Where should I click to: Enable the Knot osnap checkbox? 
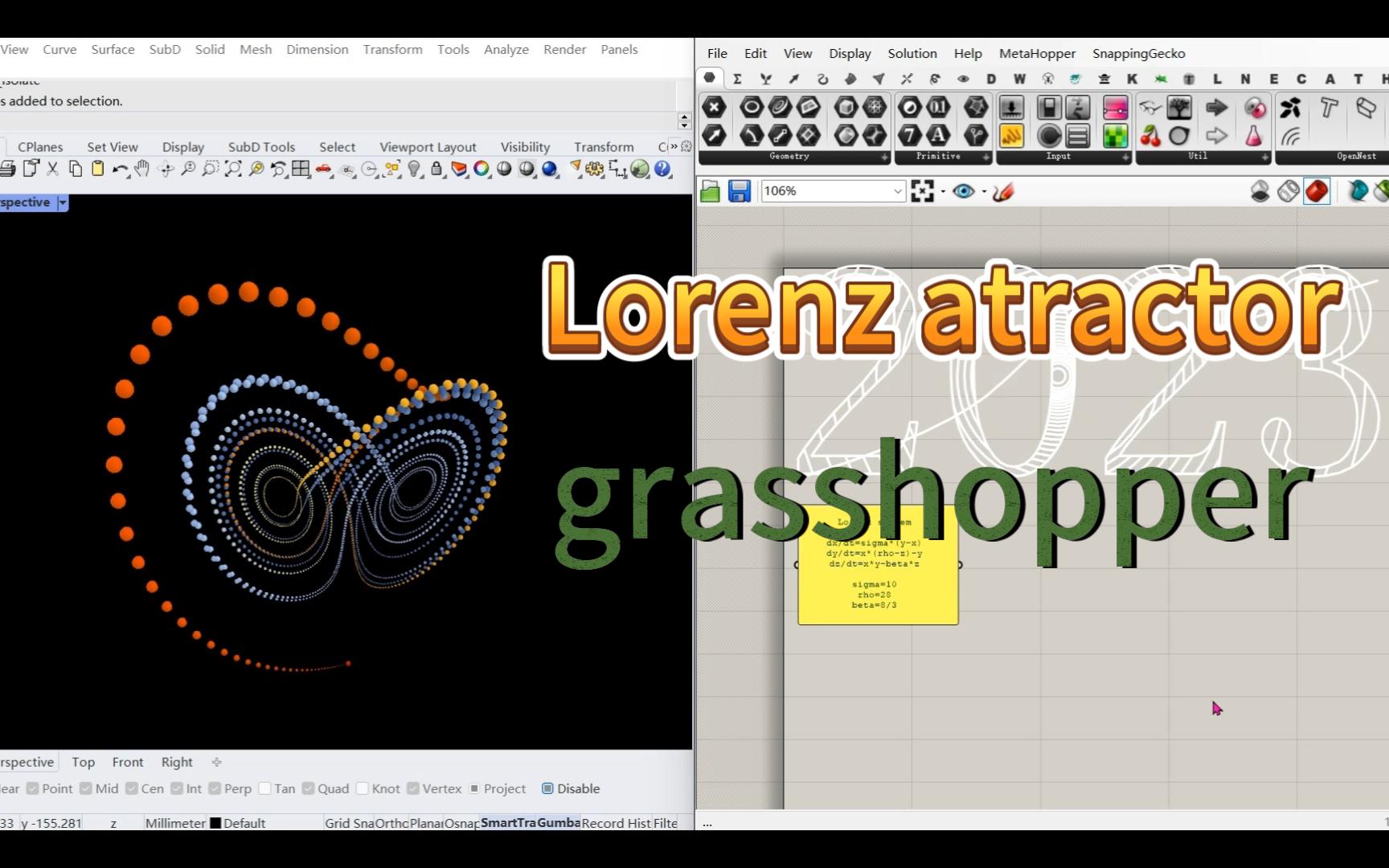[363, 788]
